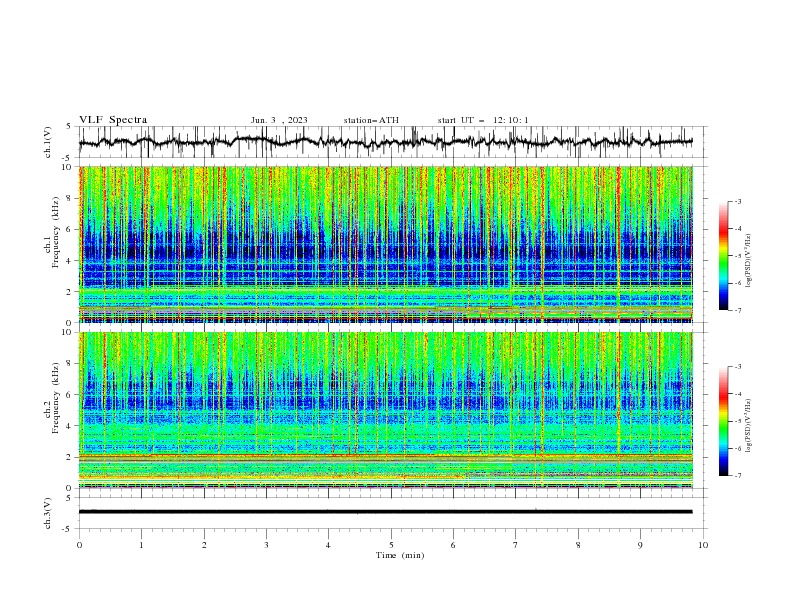The width and height of the screenshot is (792, 612).
Task: Click the upper color scale bar
Action: (723, 255)
